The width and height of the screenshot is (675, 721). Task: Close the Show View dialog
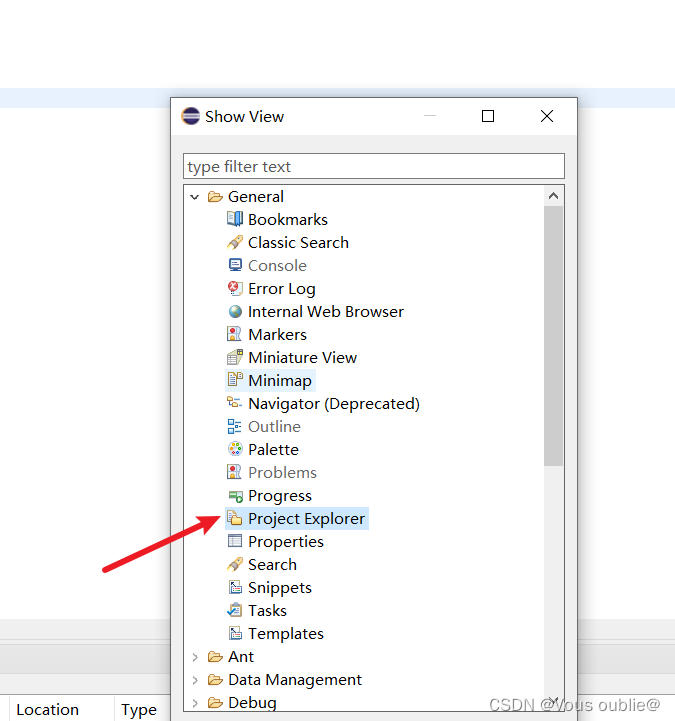click(547, 116)
